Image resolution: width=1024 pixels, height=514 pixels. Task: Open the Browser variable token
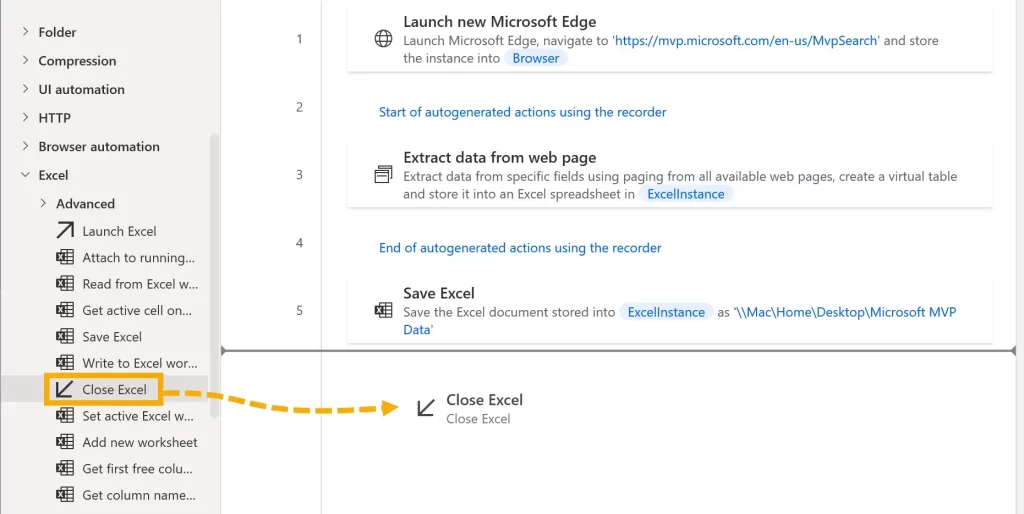tap(536, 58)
